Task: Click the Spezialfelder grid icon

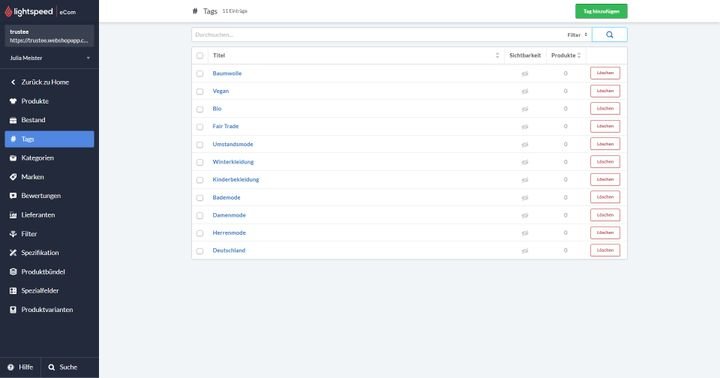Action: (13, 291)
